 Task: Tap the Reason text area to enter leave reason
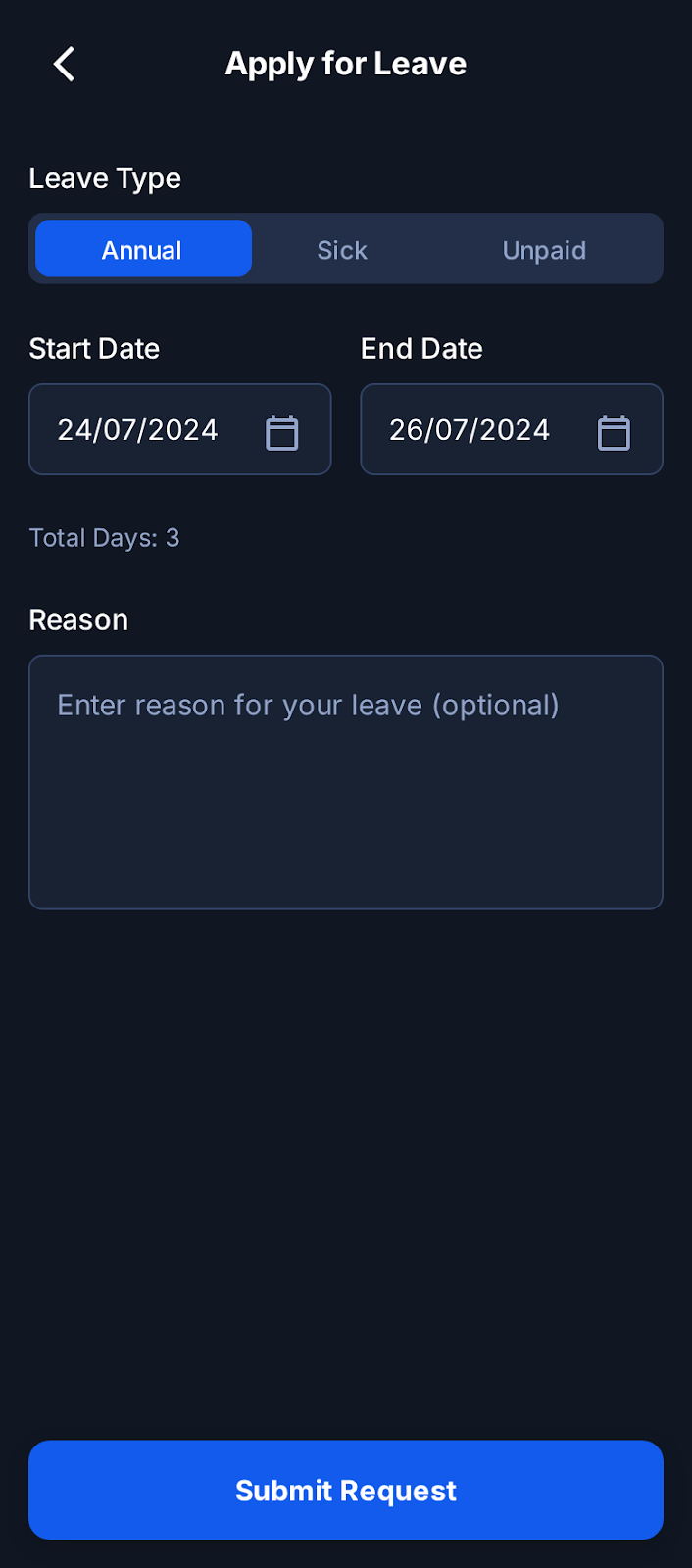[346, 781]
